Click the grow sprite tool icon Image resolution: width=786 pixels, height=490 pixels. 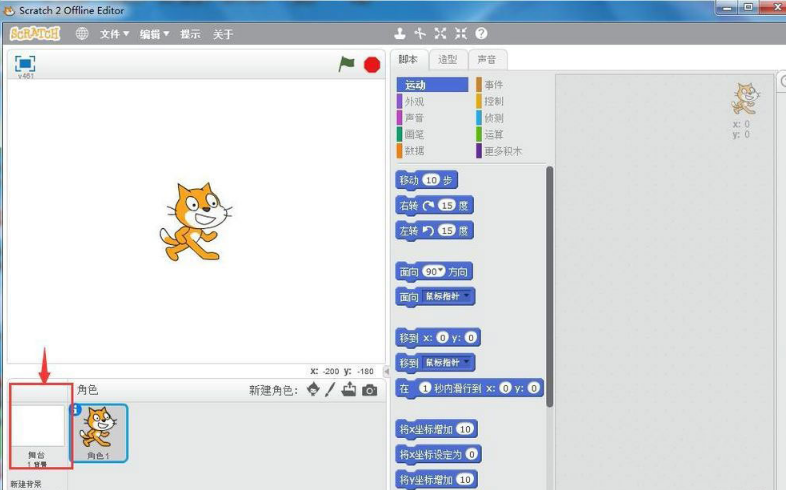click(x=440, y=33)
